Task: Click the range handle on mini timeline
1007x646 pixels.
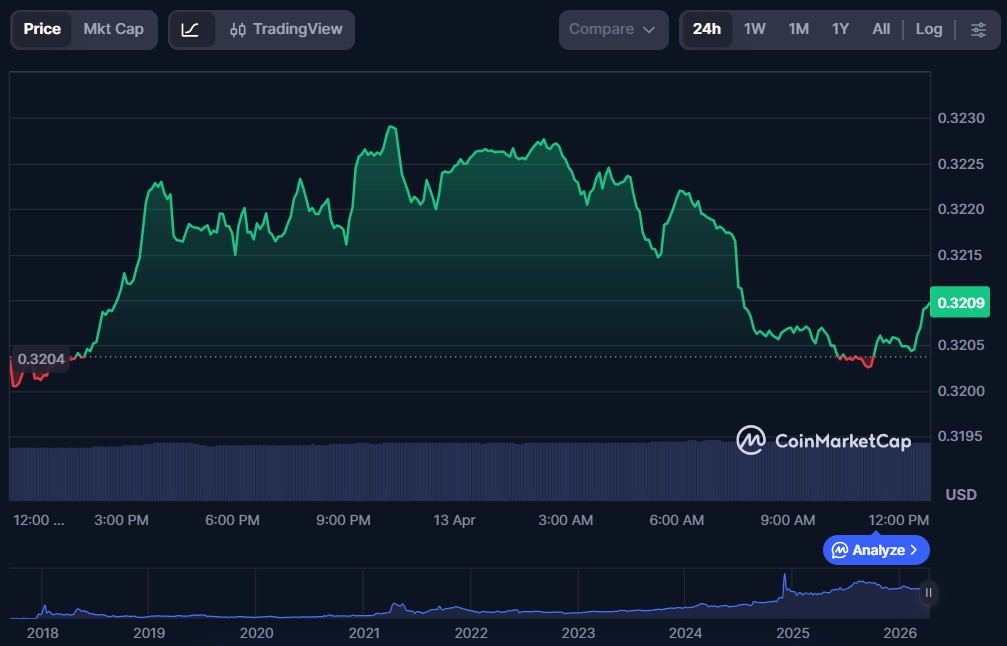Action: (x=928, y=593)
